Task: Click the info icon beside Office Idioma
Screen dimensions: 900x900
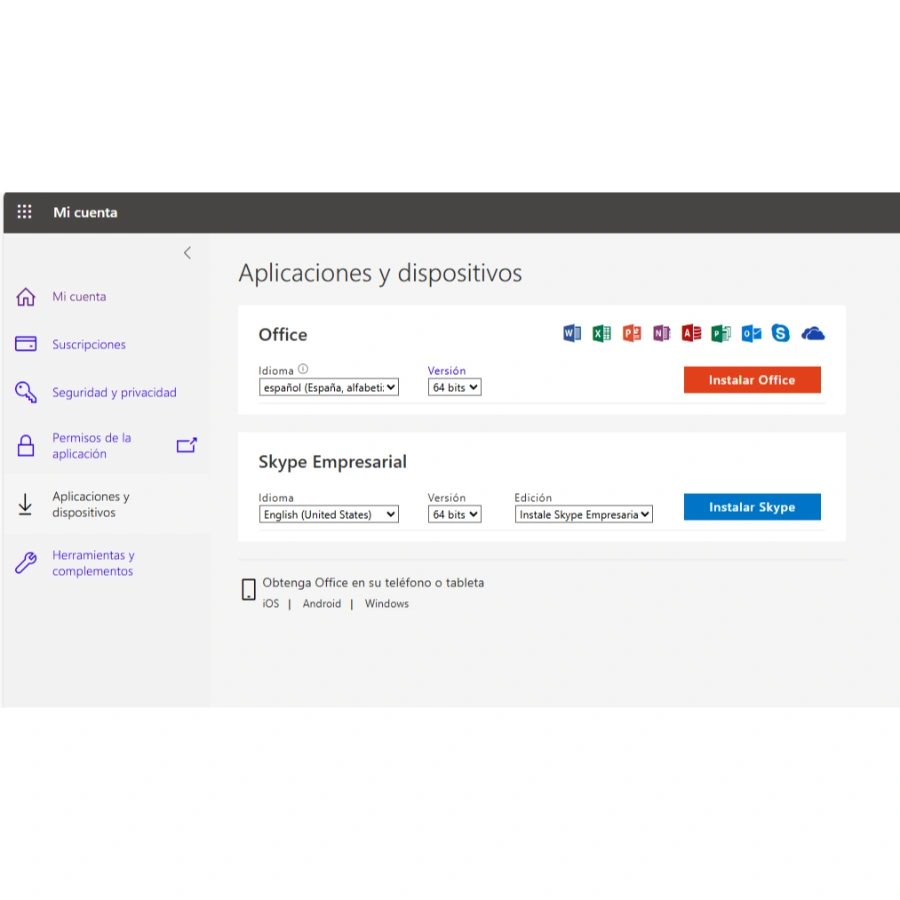Action: click(303, 369)
